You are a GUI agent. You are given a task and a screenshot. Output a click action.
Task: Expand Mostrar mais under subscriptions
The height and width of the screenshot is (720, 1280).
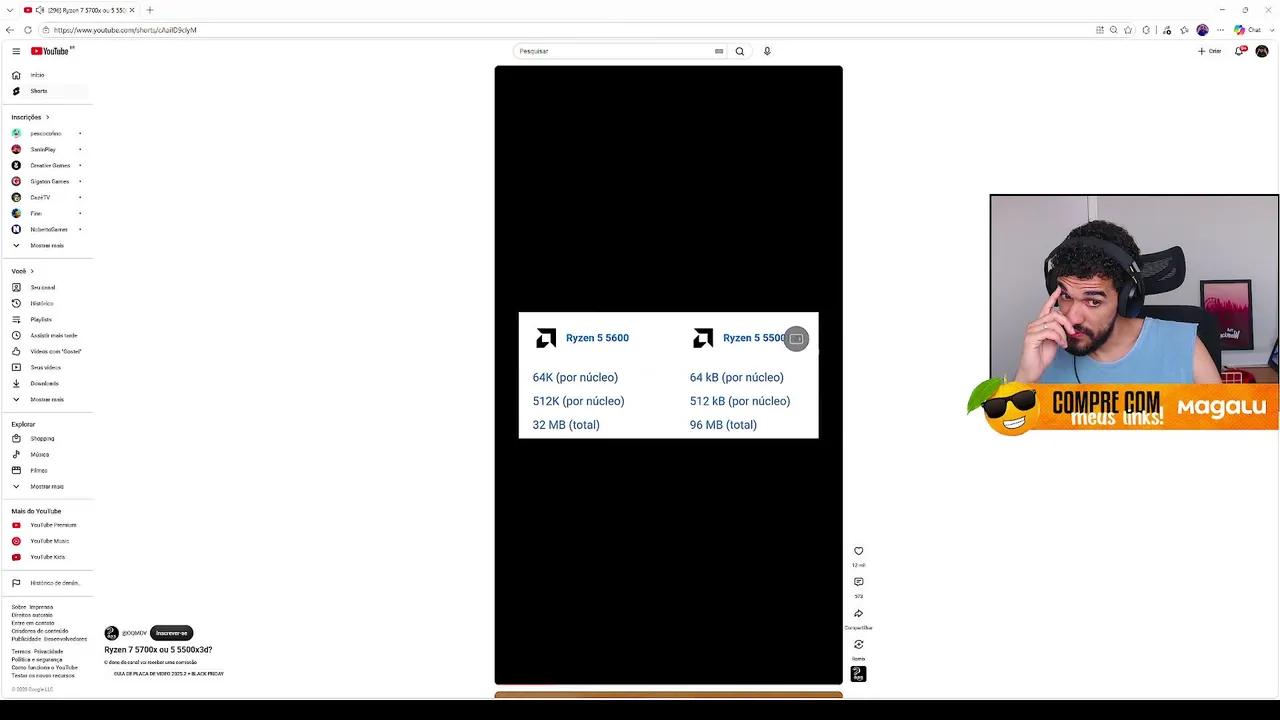coord(46,245)
